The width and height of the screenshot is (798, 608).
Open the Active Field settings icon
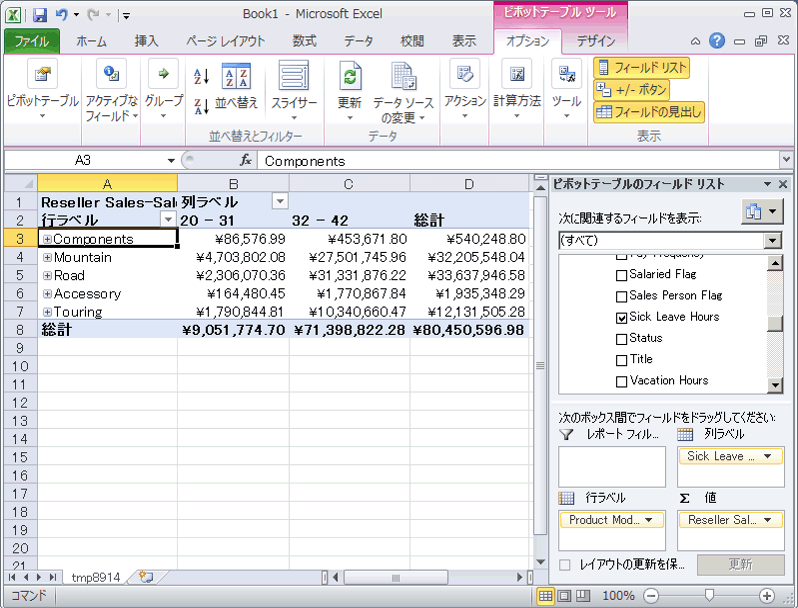tap(111, 75)
